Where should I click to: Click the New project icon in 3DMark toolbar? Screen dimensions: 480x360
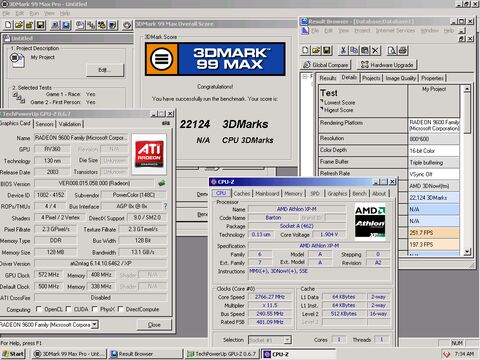tap(8, 25)
